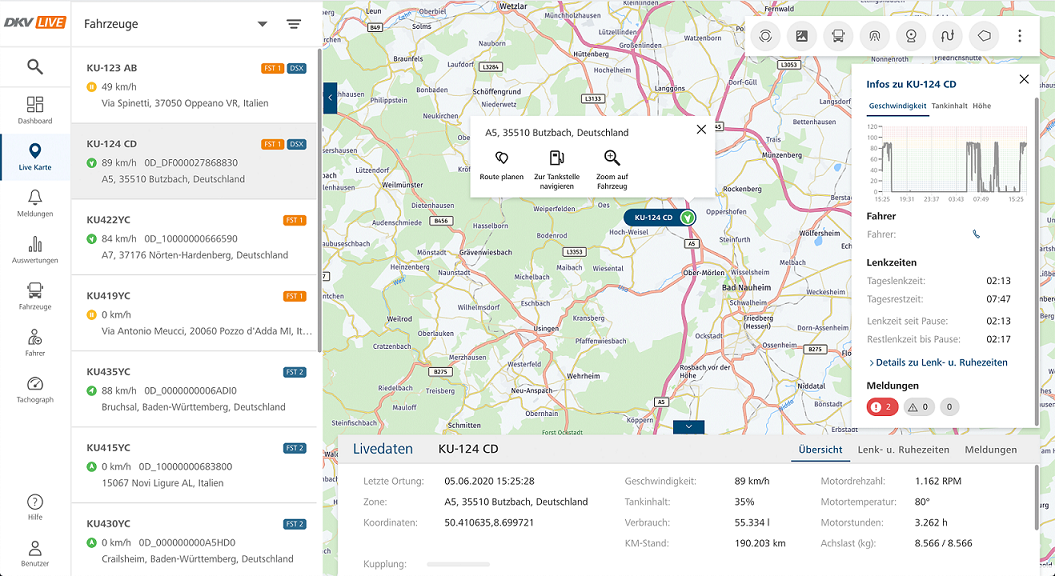Click 'Zoom auf Fahrzeug' magnifier icon
Image resolution: width=1055 pixels, height=576 pixels.
point(612,158)
